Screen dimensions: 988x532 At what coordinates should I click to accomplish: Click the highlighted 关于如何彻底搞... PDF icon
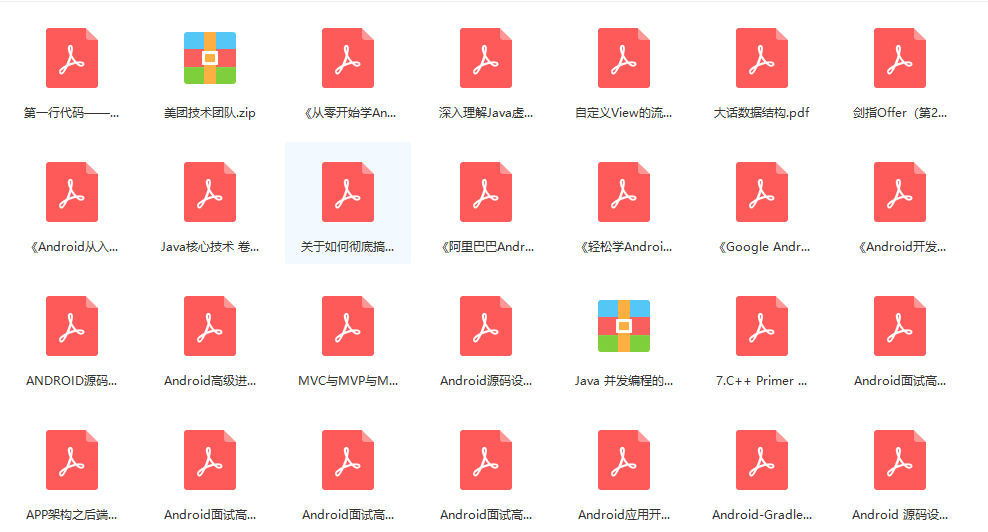[348, 192]
